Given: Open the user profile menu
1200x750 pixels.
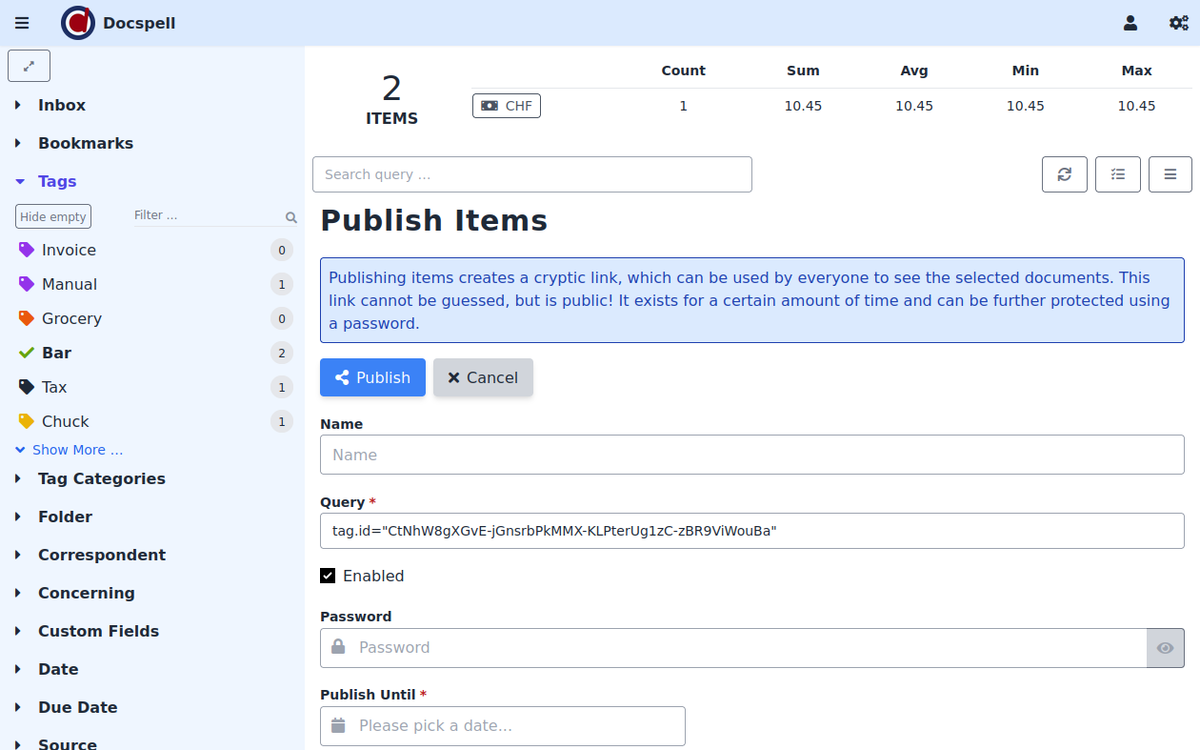Looking at the screenshot, I should click(x=1130, y=23).
